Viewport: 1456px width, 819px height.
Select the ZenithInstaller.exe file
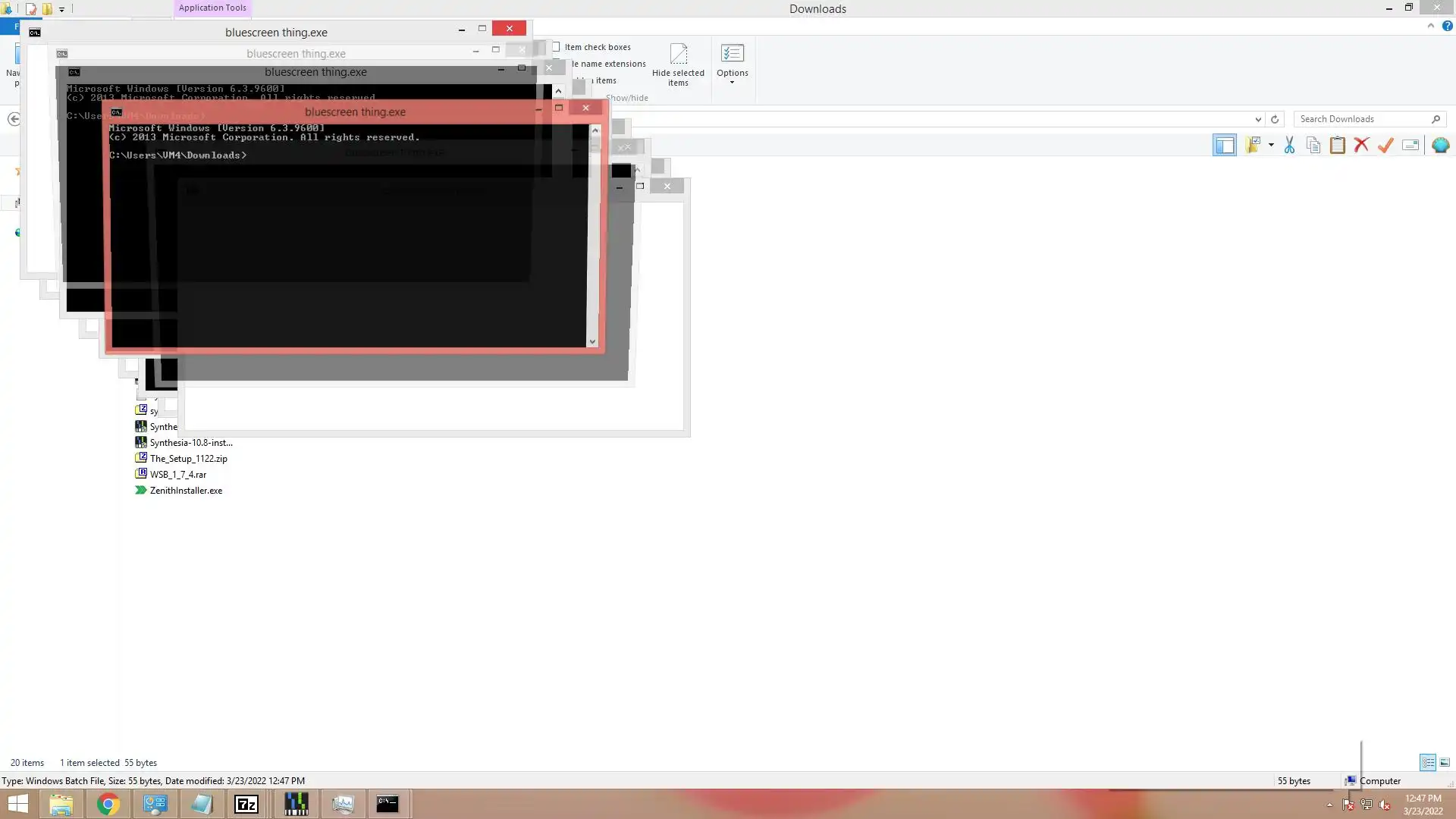[x=186, y=491]
